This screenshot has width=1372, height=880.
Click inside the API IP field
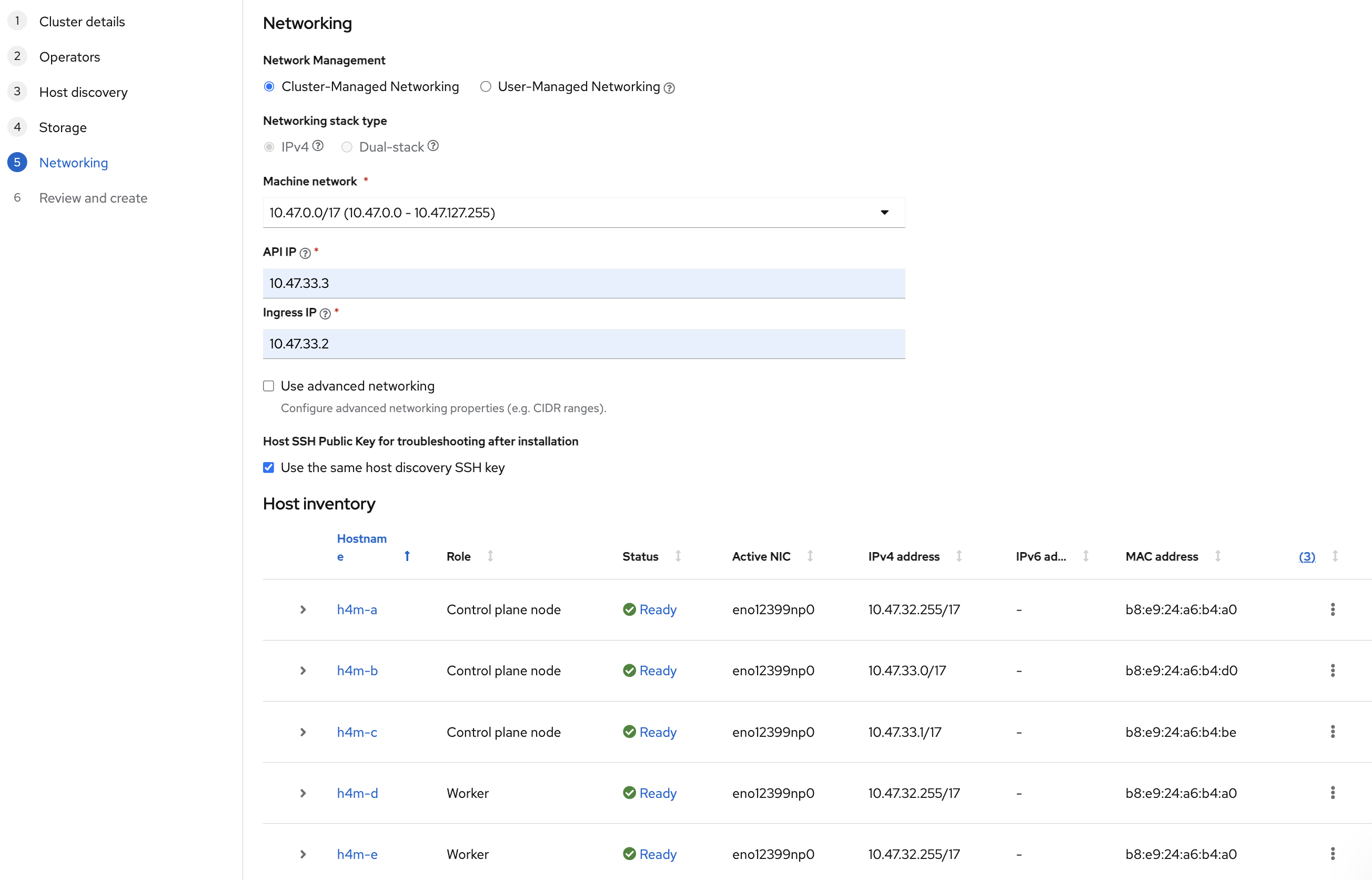click(x=582, y=283)
